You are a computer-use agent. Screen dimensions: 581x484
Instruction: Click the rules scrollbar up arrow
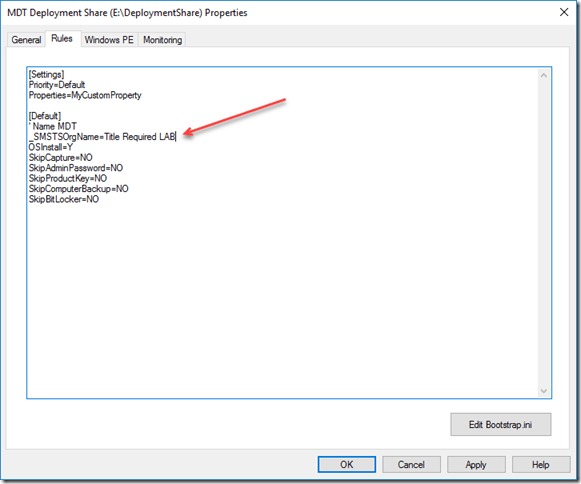544,75
